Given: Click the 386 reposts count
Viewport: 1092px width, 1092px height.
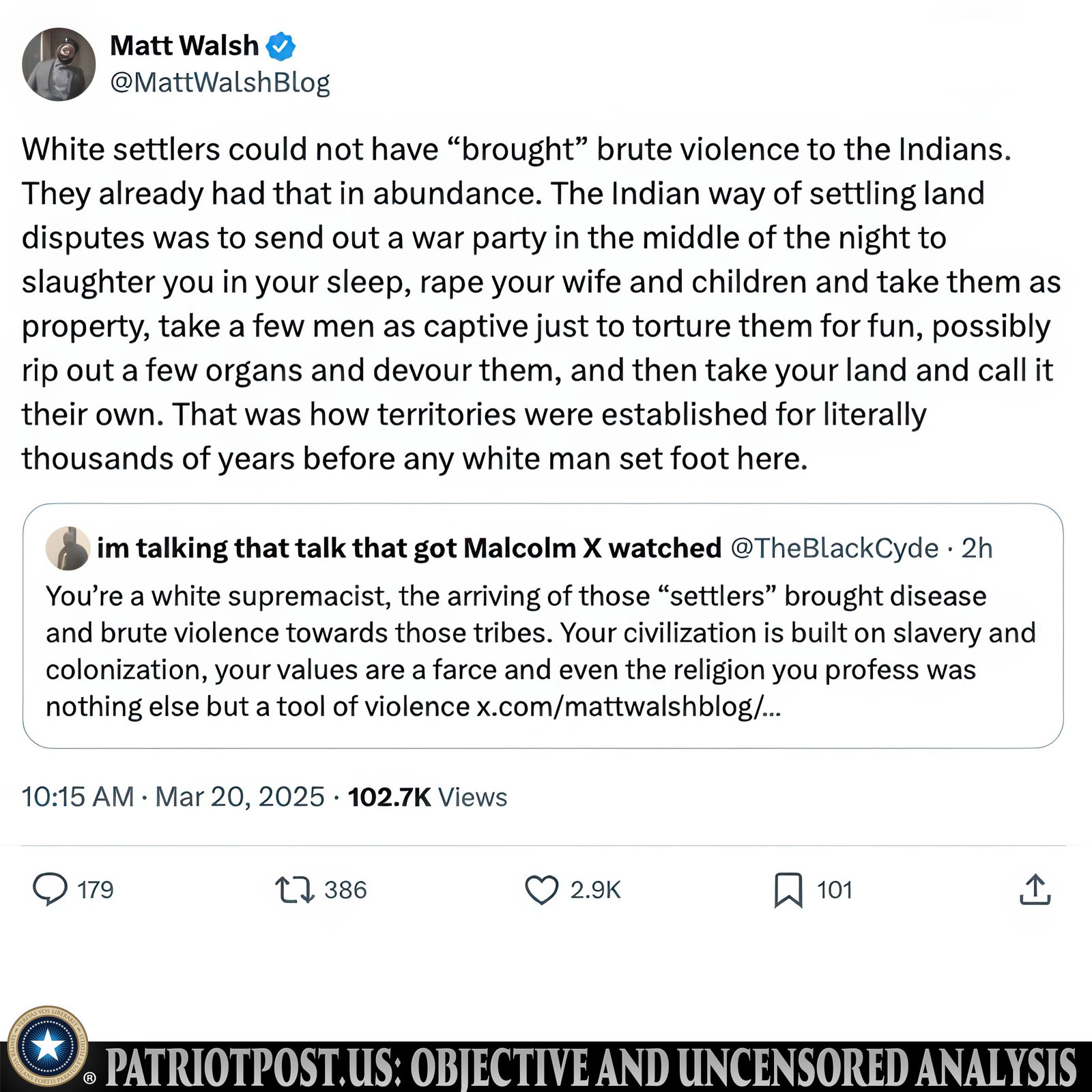Looking at the screenshot, I should (345, 890).
